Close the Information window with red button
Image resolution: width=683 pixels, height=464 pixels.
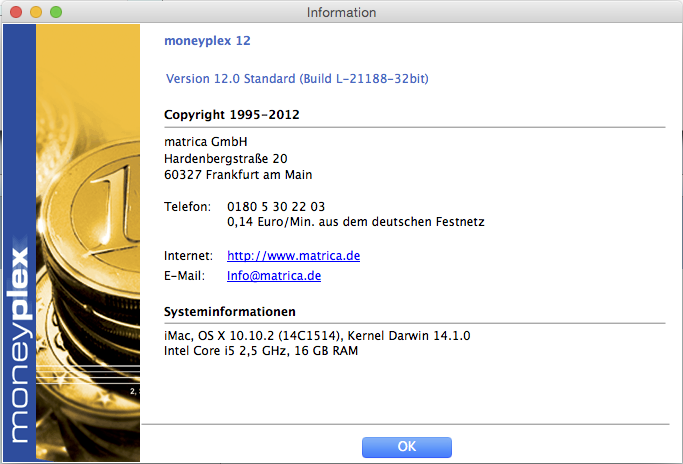tap(16, 12)
